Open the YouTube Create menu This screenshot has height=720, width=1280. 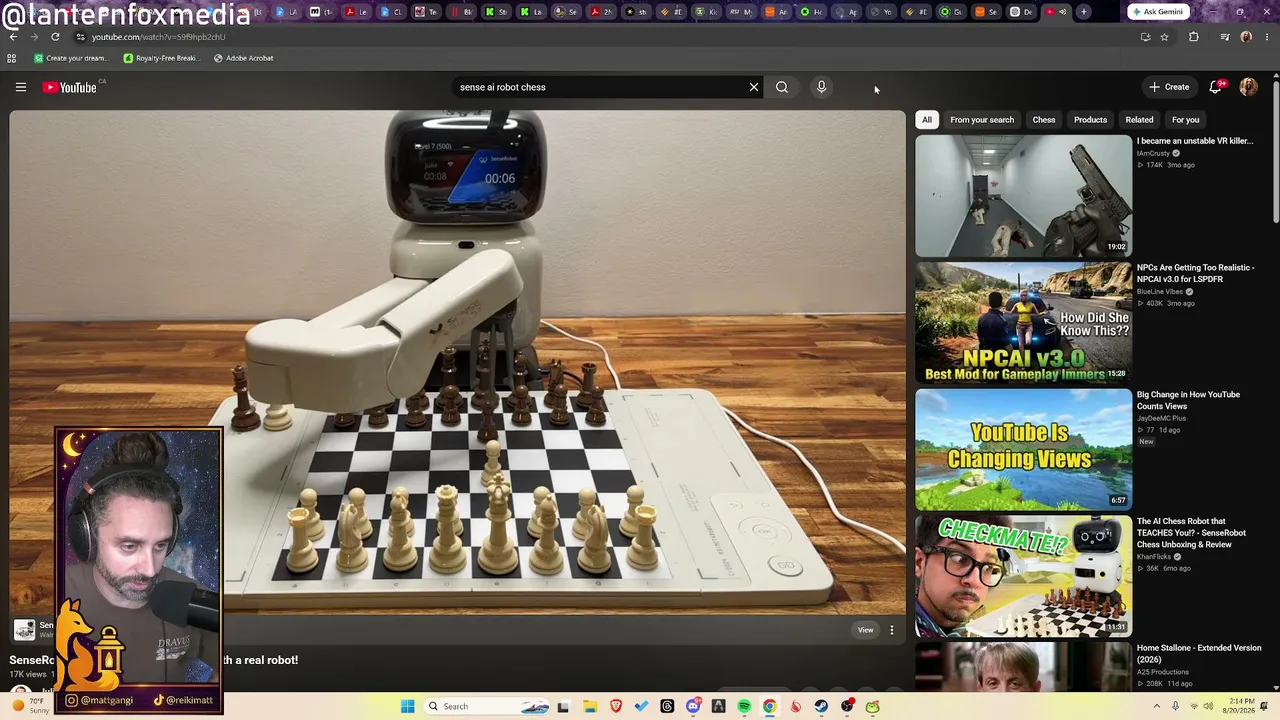tap(1169, 87)
